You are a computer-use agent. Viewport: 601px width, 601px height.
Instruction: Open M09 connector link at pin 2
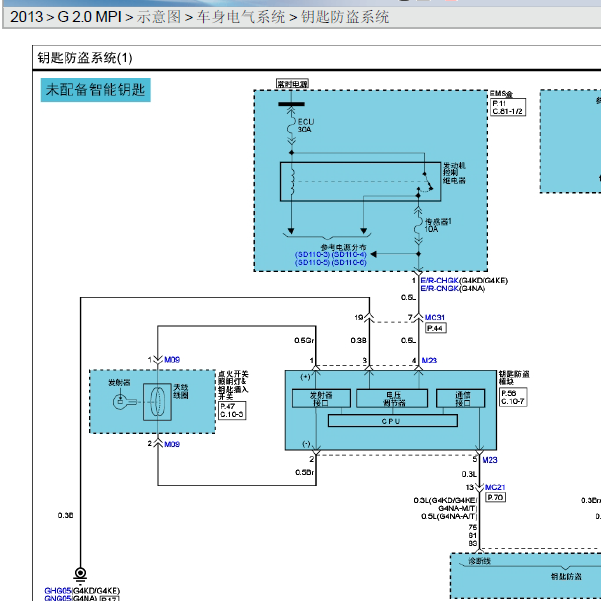[x=172, y=444]
